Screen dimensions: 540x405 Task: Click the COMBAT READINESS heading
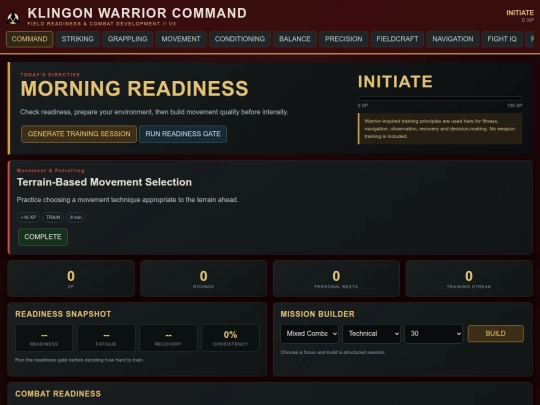[58, 394]
